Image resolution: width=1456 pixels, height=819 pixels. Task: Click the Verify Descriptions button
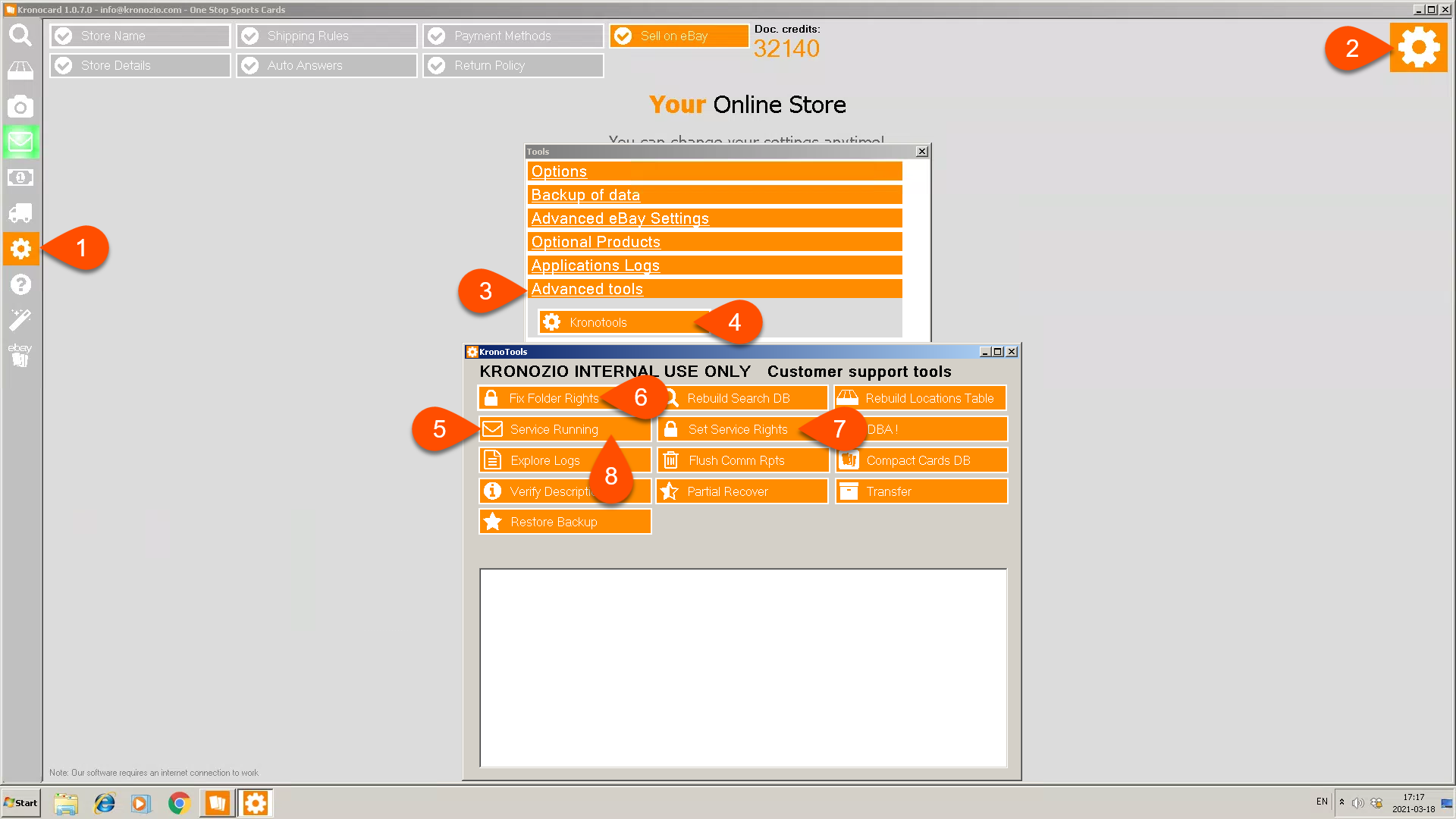(564, 491)
